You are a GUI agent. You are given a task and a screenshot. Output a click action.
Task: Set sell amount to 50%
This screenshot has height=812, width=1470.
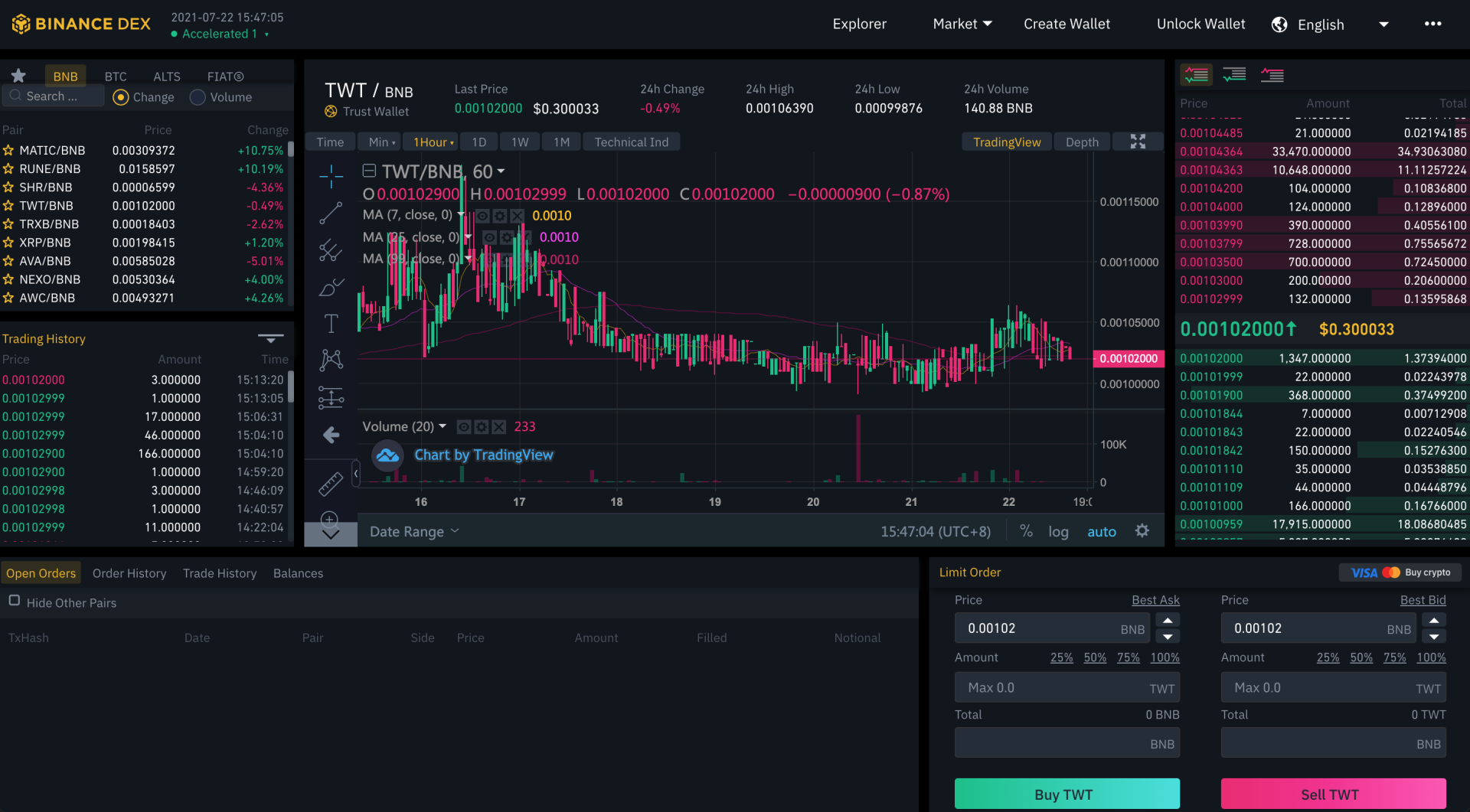tap(1361, 657)
